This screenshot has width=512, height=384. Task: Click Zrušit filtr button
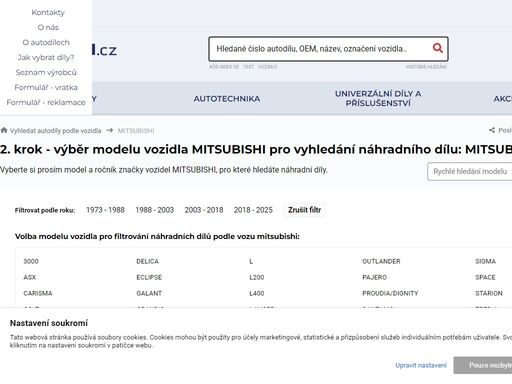(304, 210)
